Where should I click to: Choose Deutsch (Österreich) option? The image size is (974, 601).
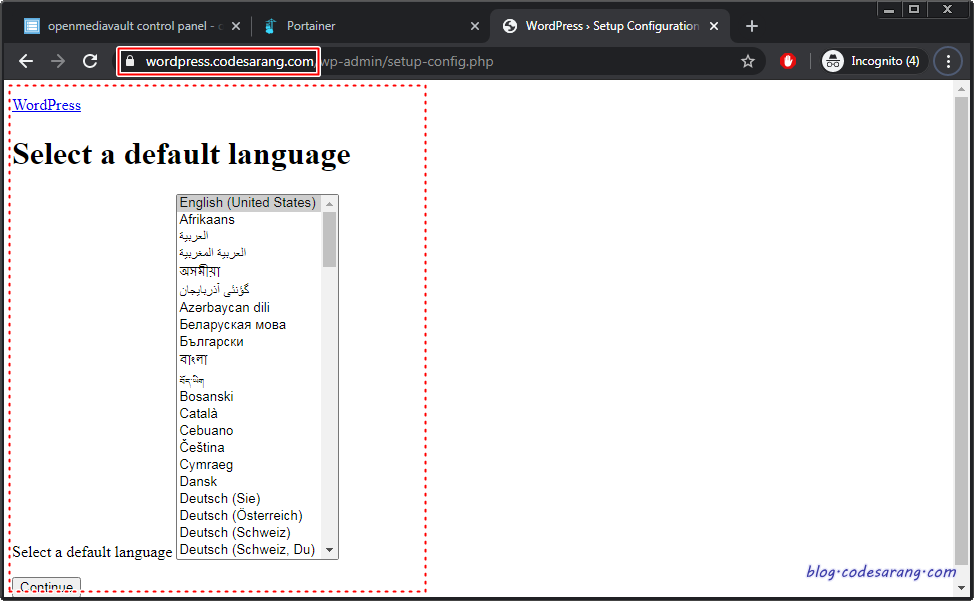tap(248, 515)
